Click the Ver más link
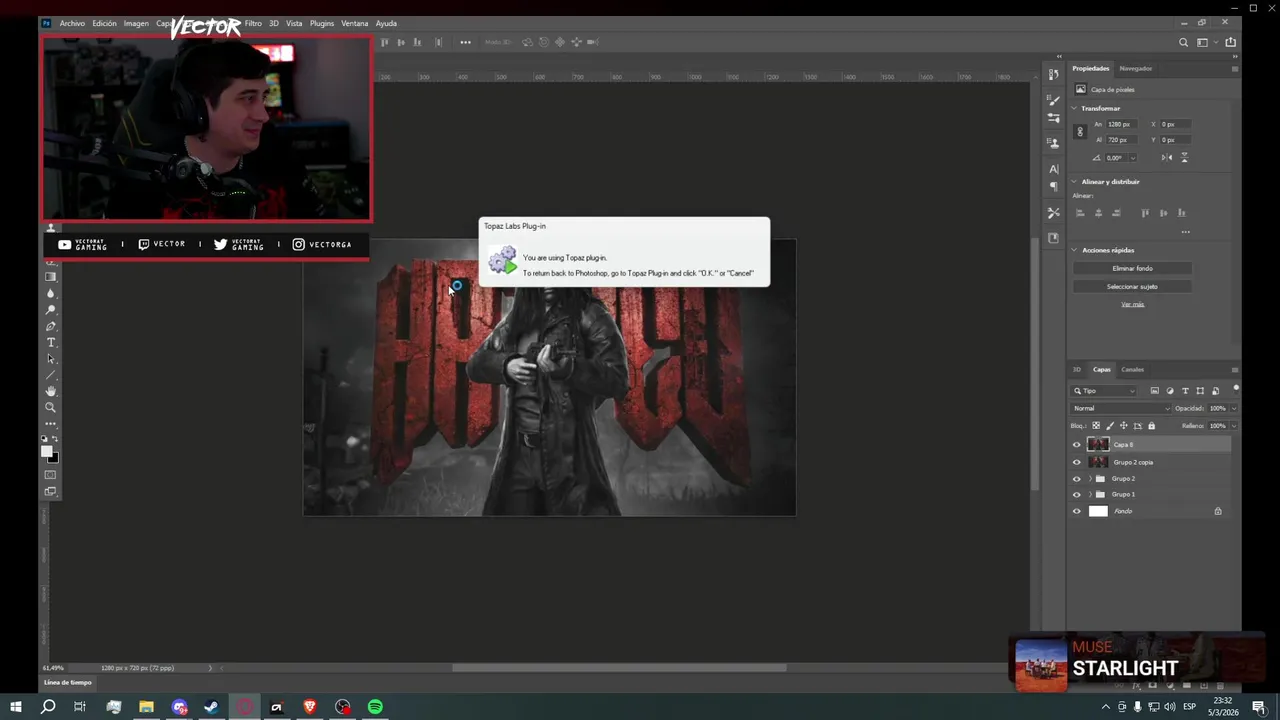This screenshot has width=1280, height=720. click(1132, 304)
